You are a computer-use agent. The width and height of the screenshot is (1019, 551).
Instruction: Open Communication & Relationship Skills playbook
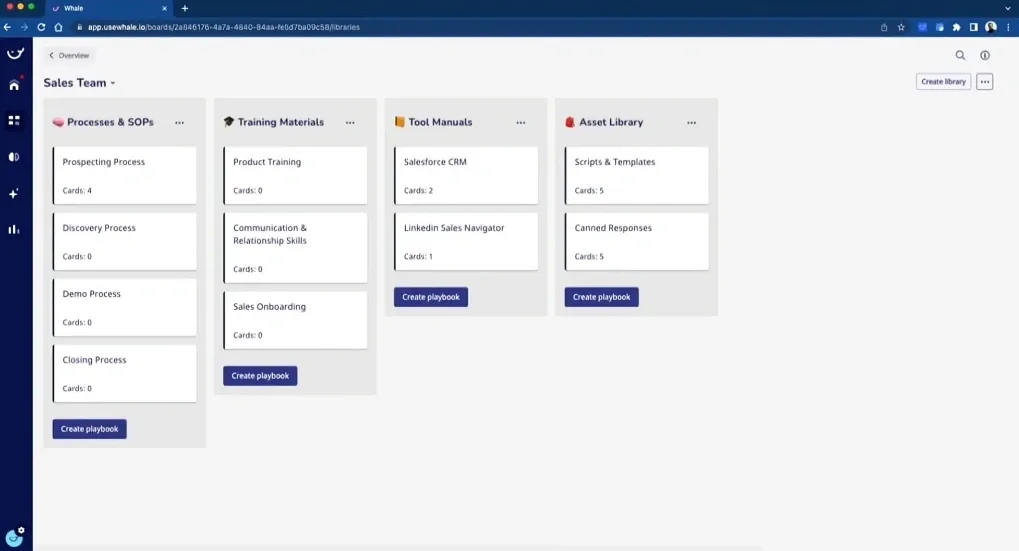pyautogui.click(x=295, y=248)
